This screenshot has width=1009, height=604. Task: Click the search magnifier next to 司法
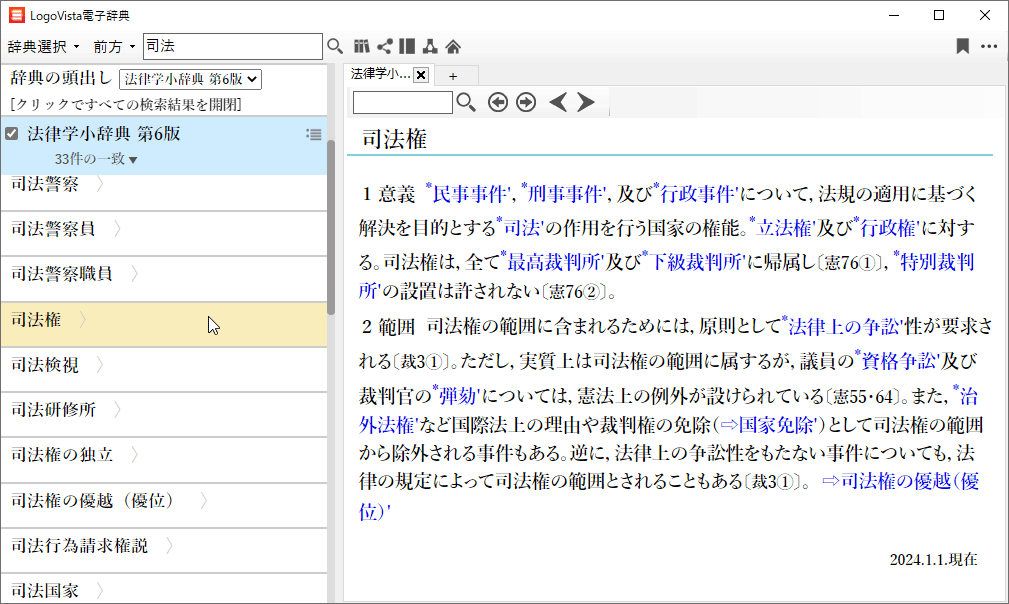pos(335,46)
